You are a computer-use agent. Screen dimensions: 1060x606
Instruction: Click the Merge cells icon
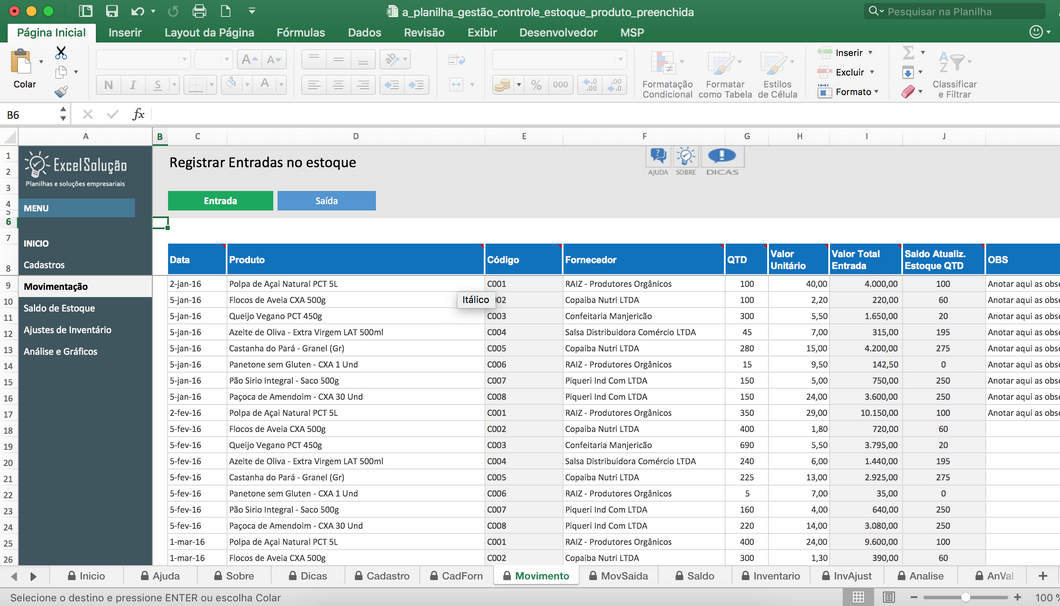(456, 85)
